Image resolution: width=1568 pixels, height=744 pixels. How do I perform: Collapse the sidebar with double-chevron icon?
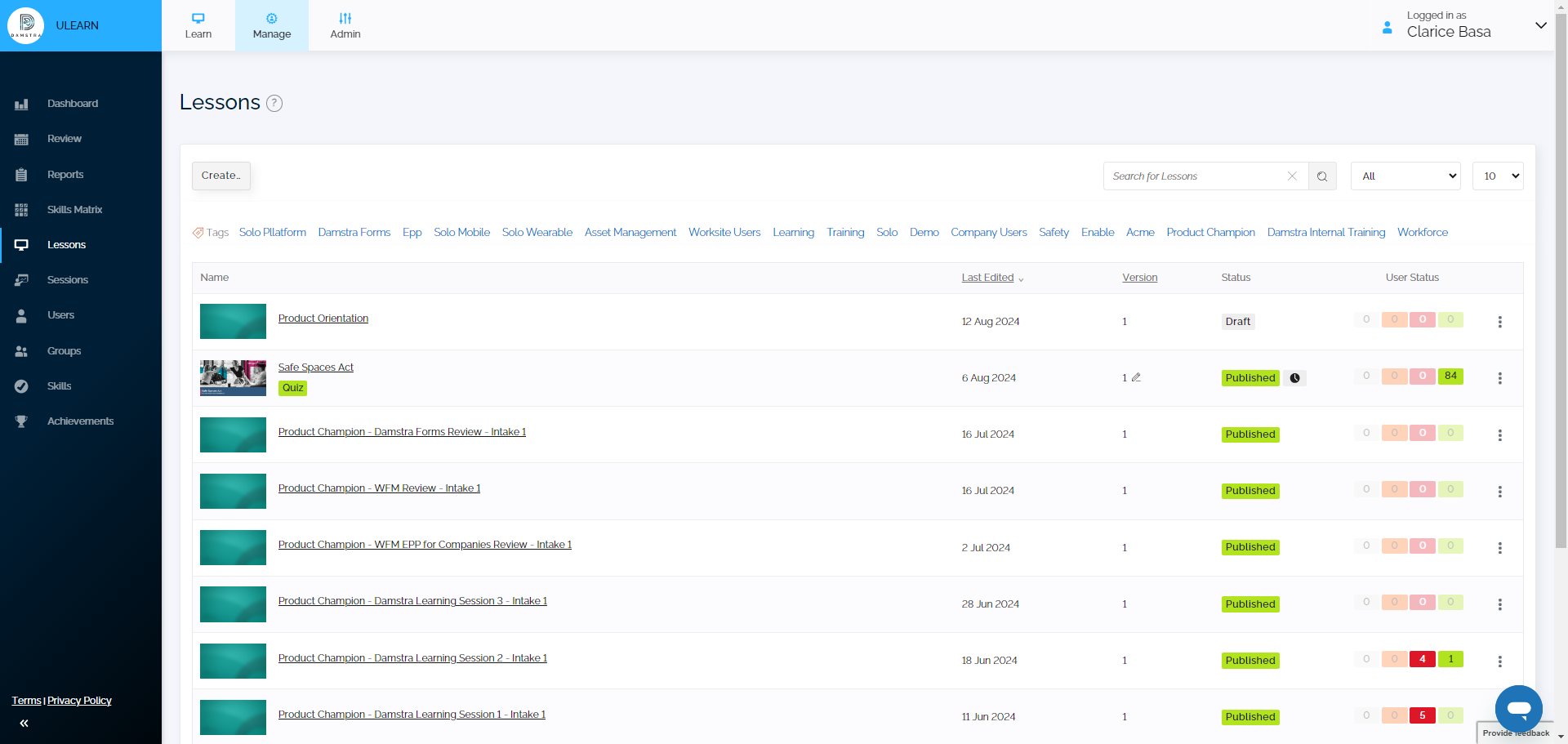(24, 723)
